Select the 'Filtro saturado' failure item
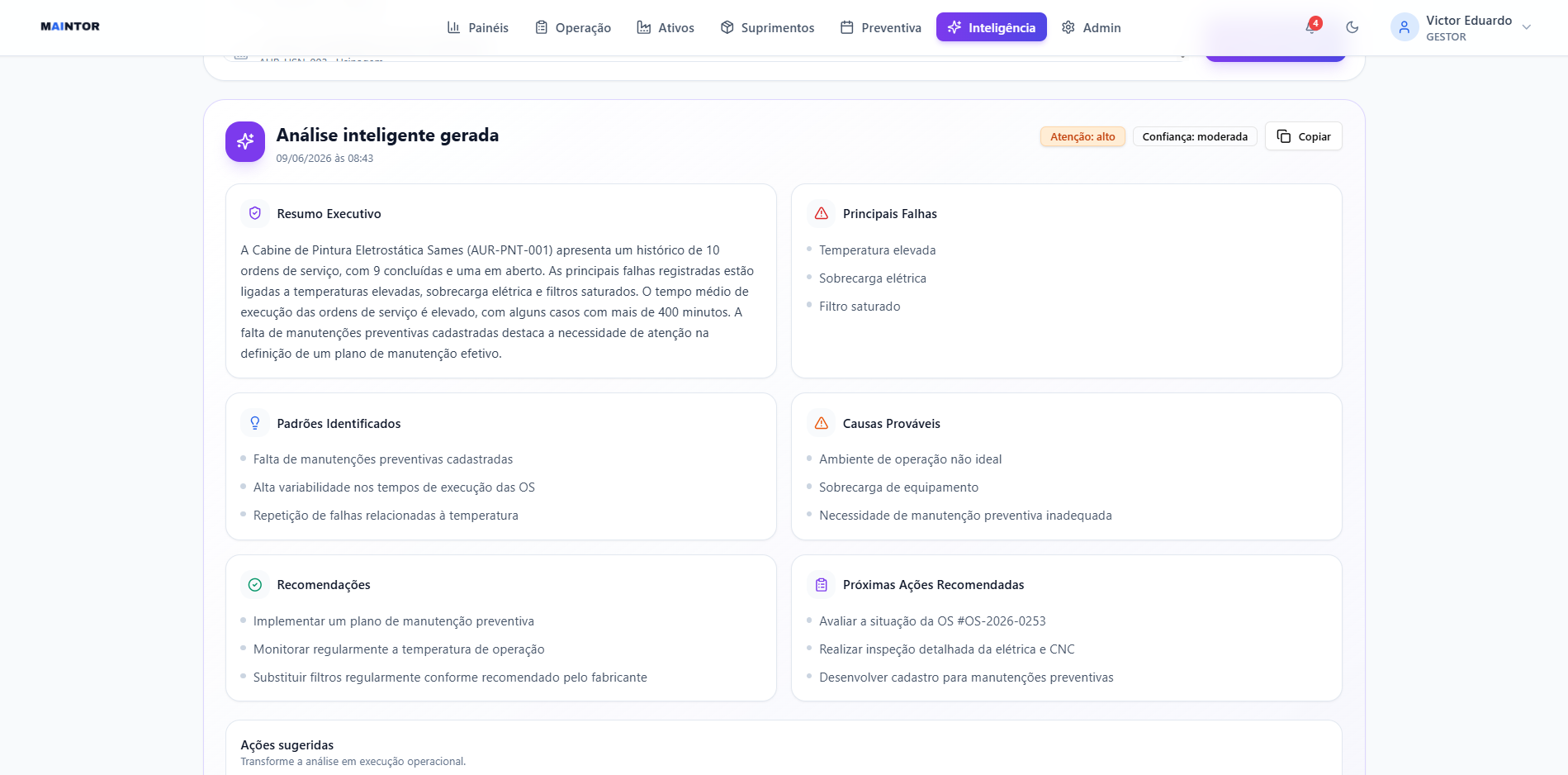The height and width of the screenshot is (775, 1568). coord(860,307)
